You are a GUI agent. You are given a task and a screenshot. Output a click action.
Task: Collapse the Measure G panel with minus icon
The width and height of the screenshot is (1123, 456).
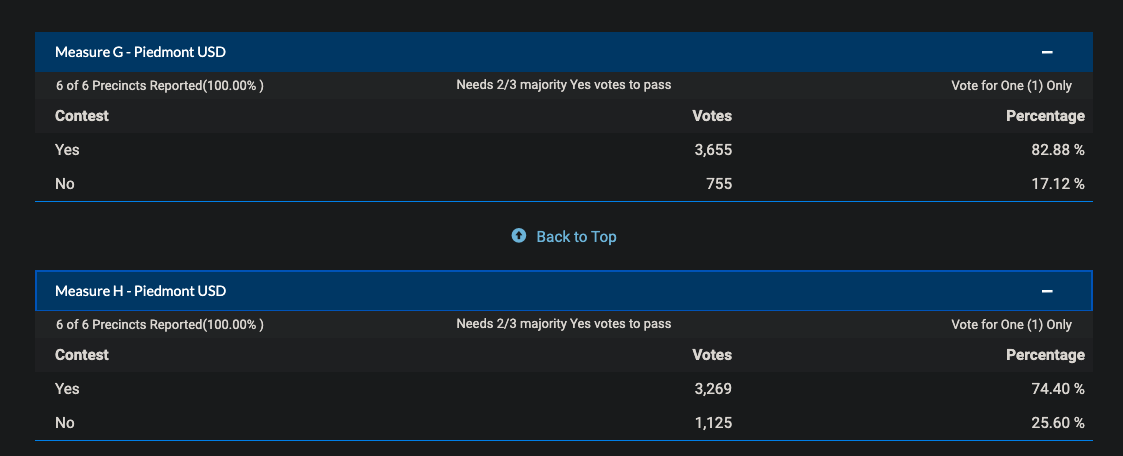point(1046,52)
